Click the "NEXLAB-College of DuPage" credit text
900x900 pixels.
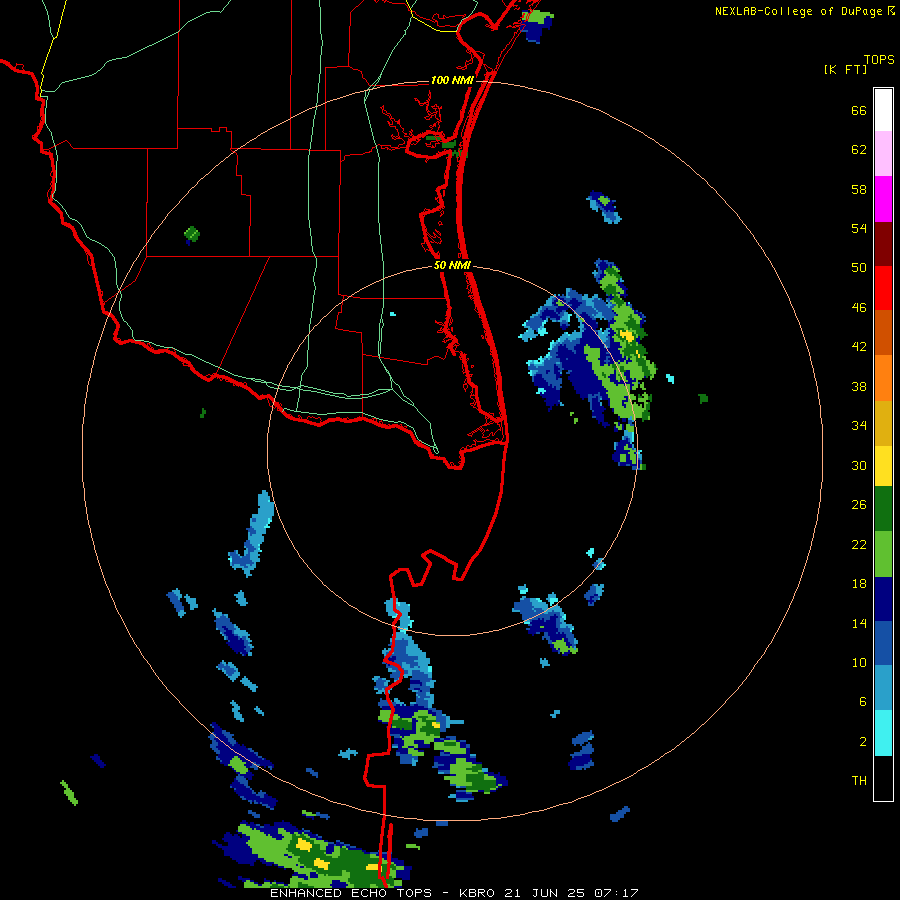798,11
